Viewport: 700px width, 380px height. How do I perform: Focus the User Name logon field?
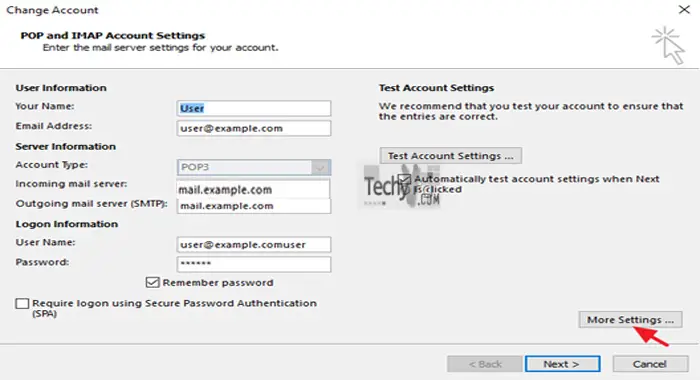tap(254, 244)
